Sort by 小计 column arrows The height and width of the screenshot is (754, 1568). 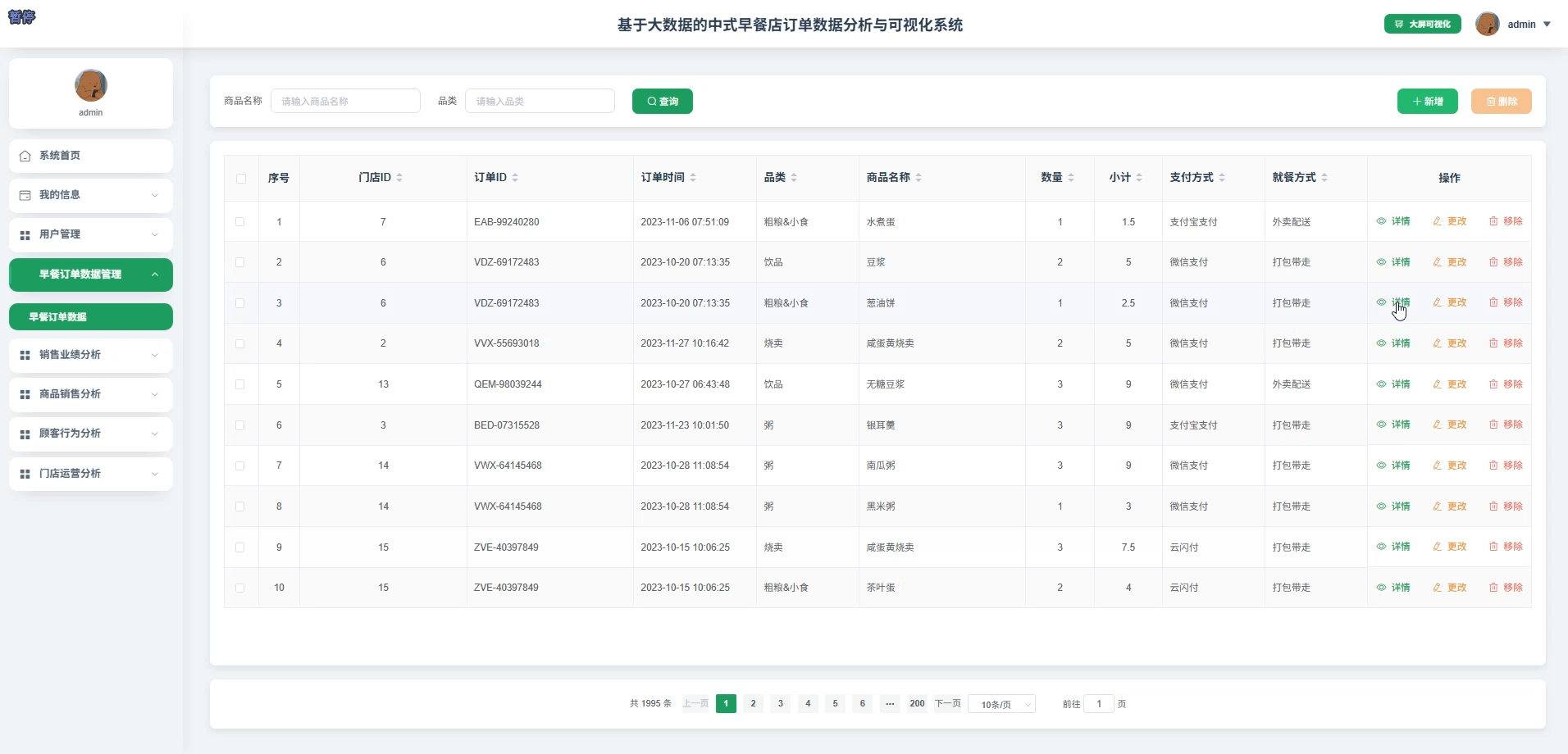1139,178
